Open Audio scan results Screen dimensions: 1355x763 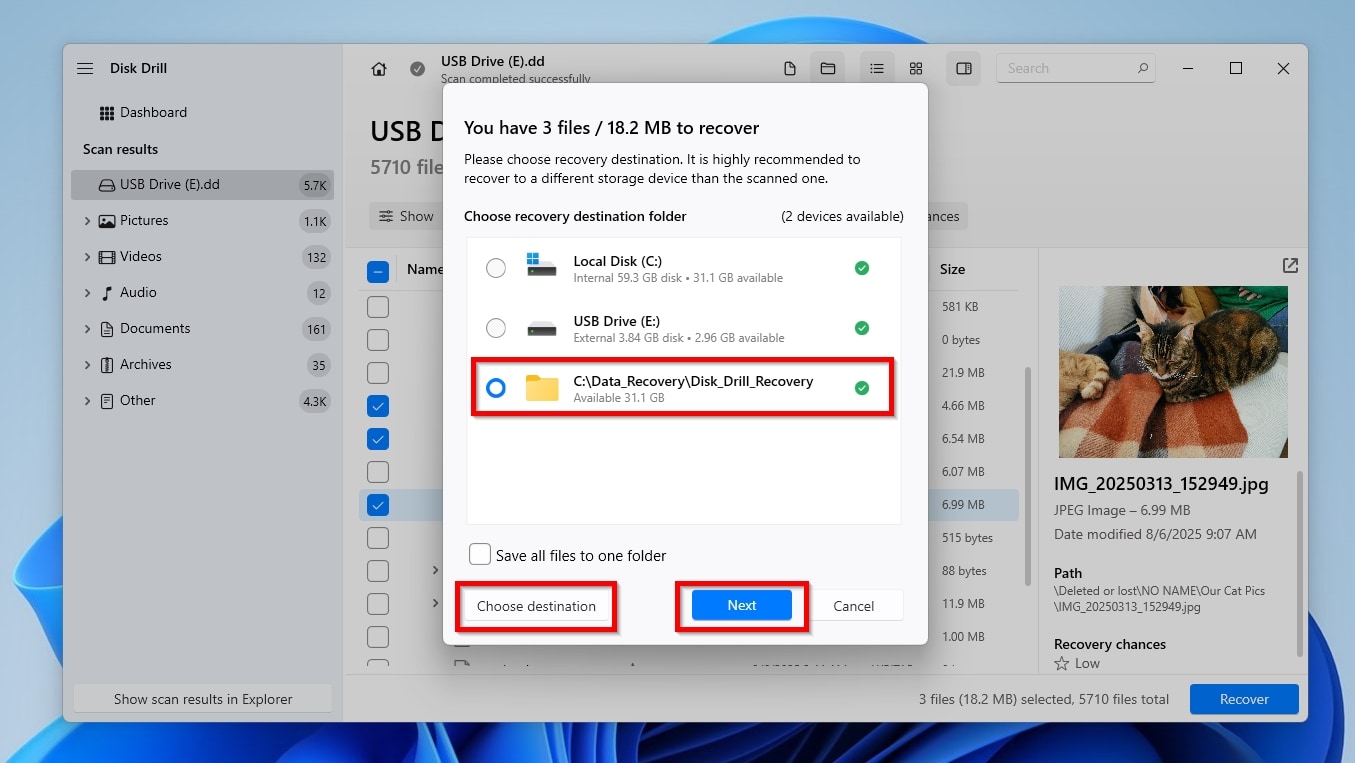click(x=138, y=293)
